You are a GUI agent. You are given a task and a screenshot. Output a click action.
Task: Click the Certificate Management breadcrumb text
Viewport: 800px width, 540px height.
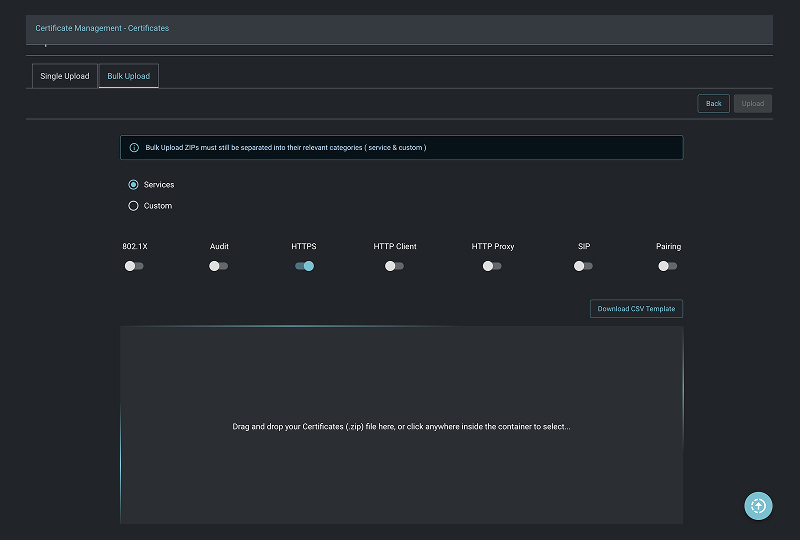[x=76, y=28]
